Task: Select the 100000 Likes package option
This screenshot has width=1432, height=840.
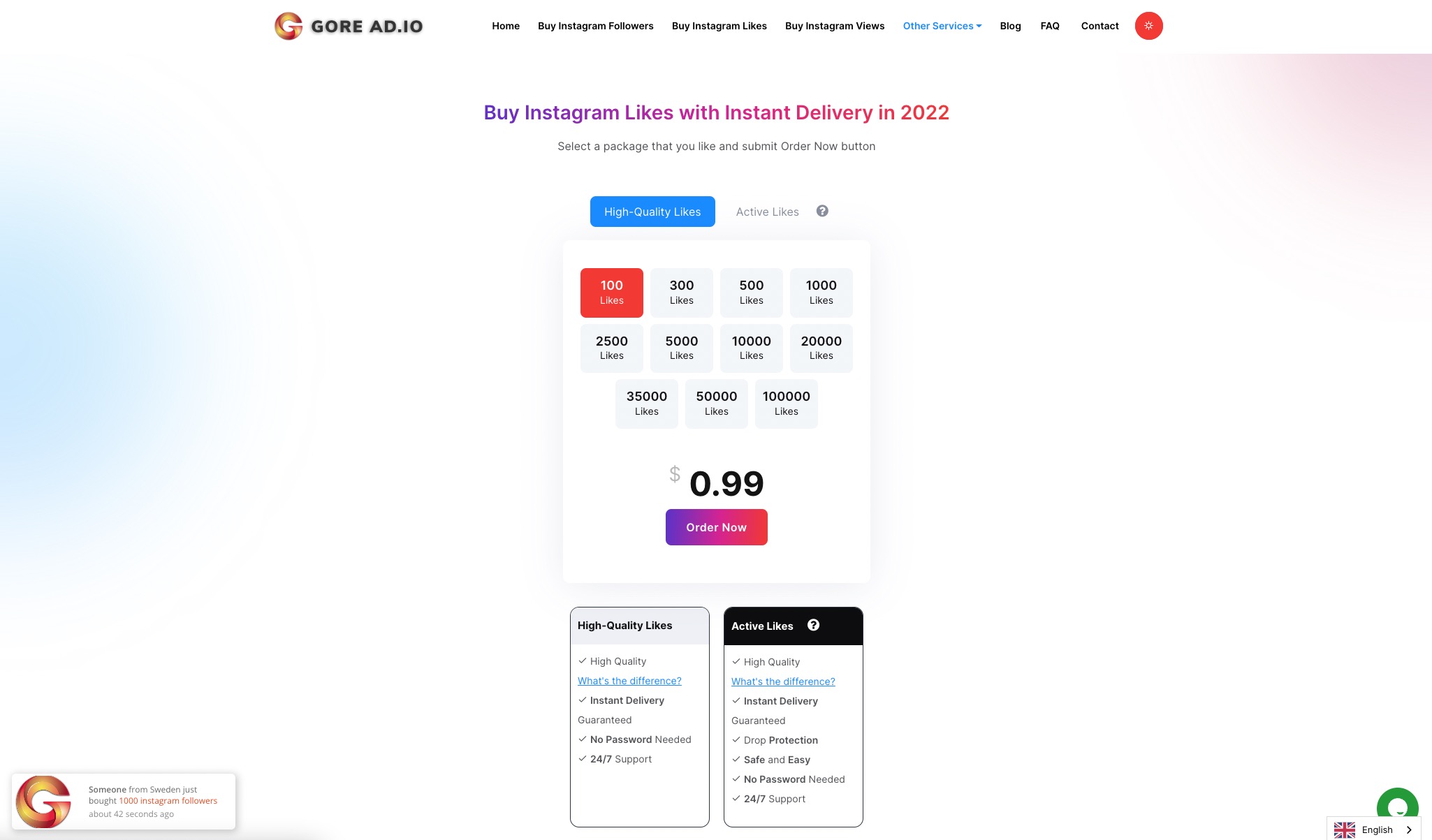Action: tap(786, 403)
